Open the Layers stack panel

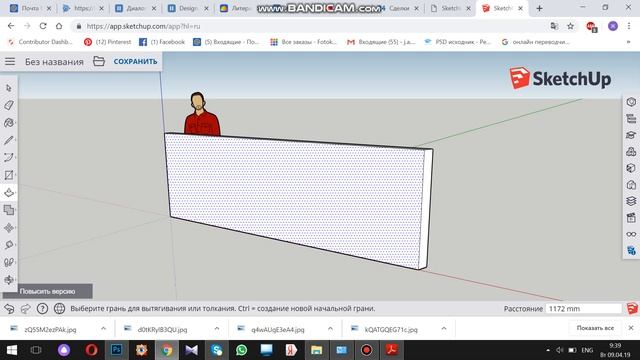(x=631, y=201)
